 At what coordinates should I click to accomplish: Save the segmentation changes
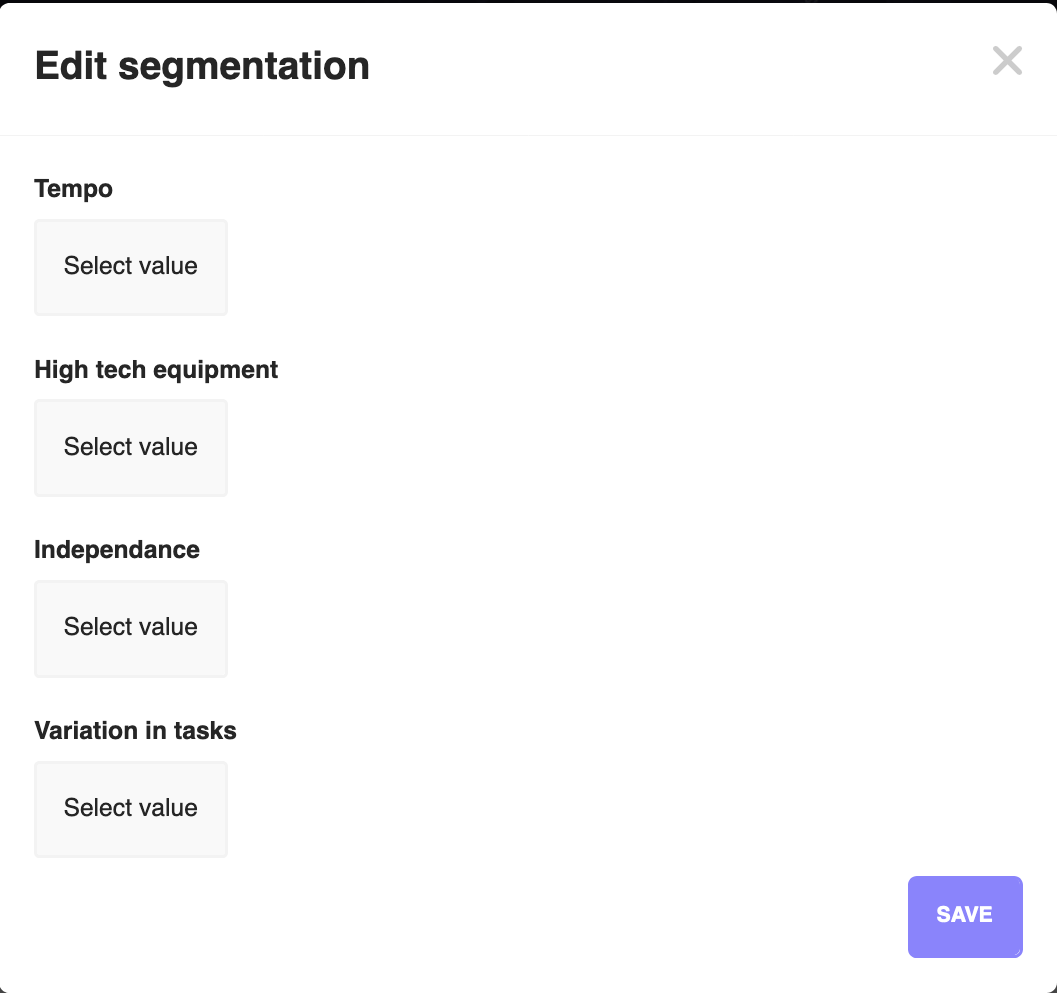[x=964, y=916]
